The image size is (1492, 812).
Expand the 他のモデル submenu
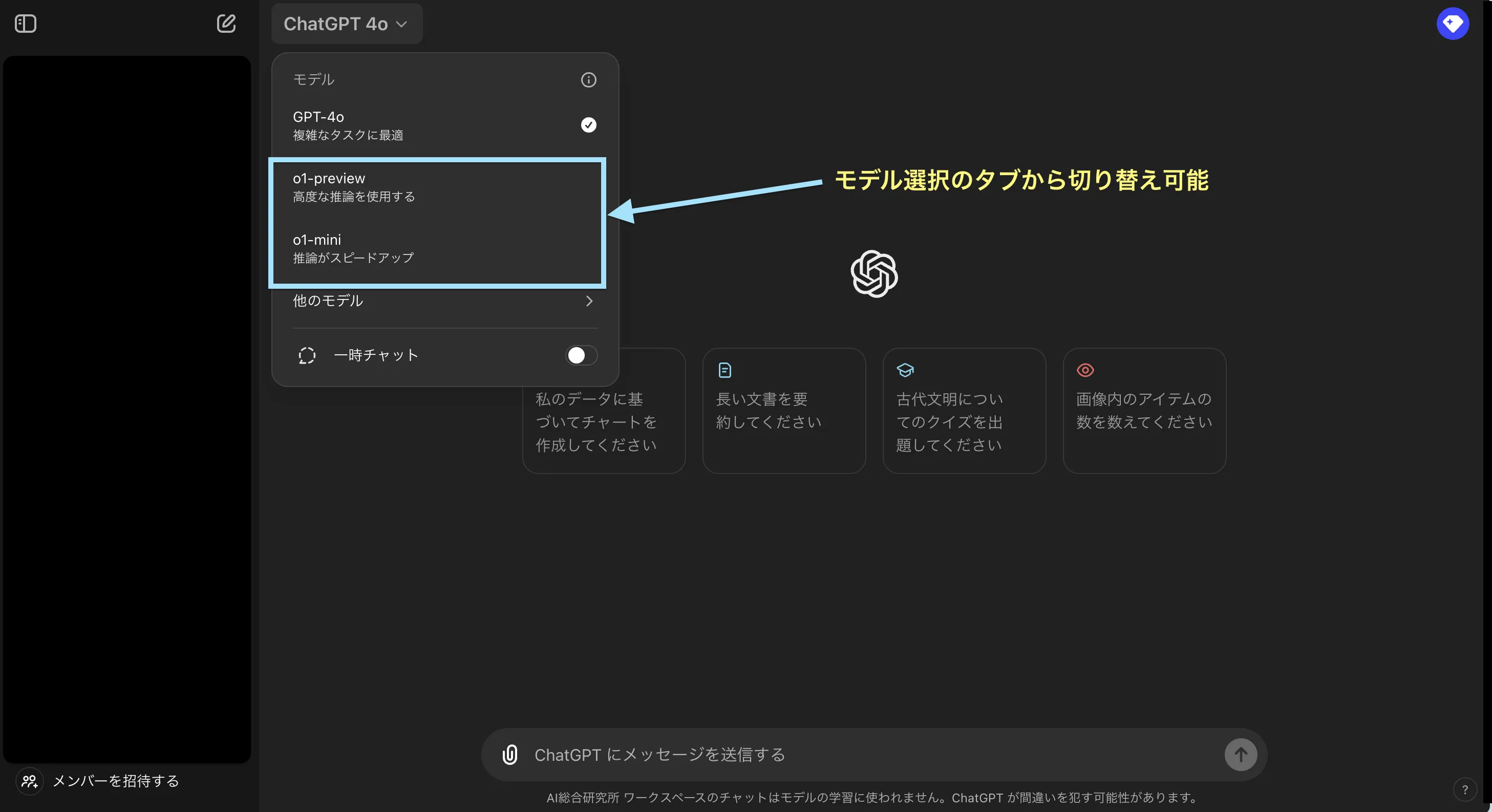point(445,301)
